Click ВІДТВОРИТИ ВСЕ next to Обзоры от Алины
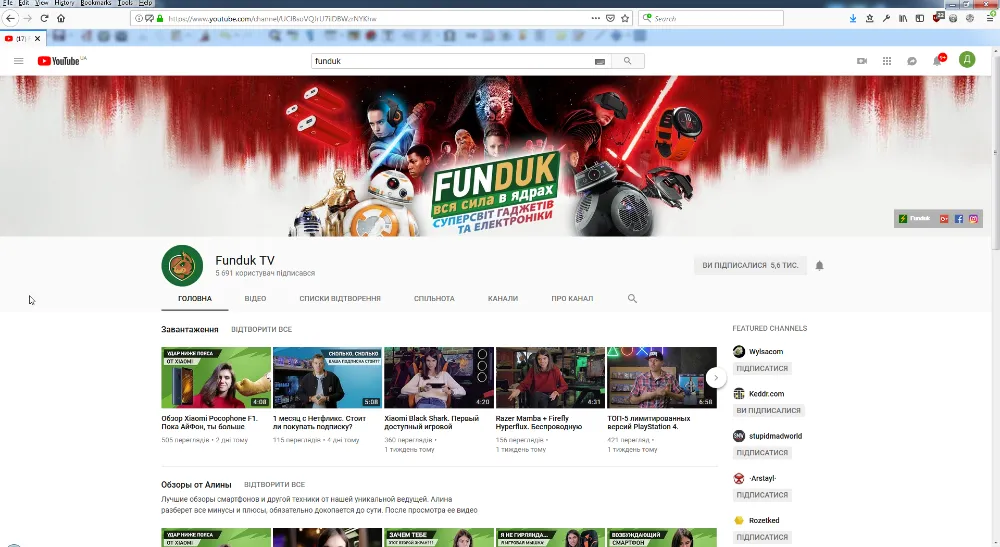The image size is (1000, 547). pyautogui.click(x=274, y=485)
